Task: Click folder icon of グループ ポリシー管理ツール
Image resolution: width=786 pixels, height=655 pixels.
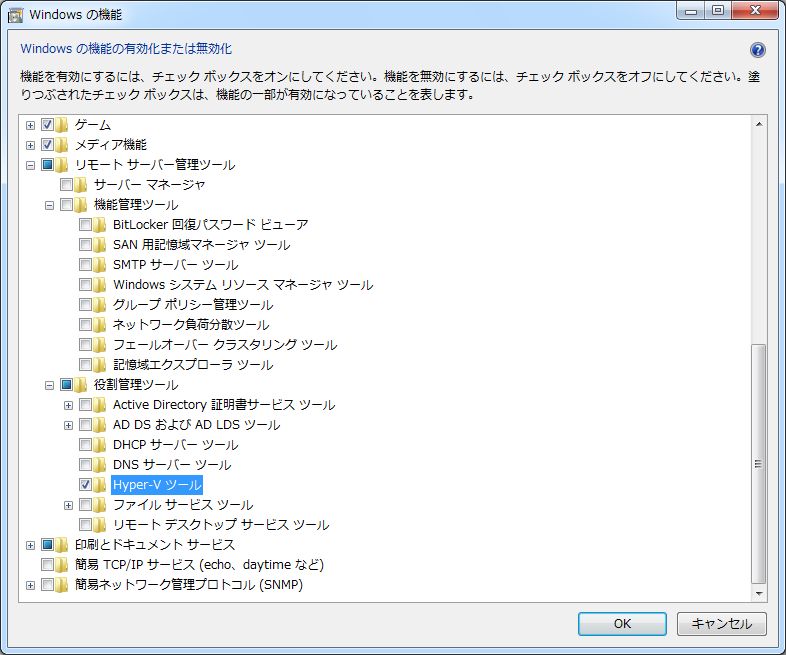Action: tap(100, 305)
